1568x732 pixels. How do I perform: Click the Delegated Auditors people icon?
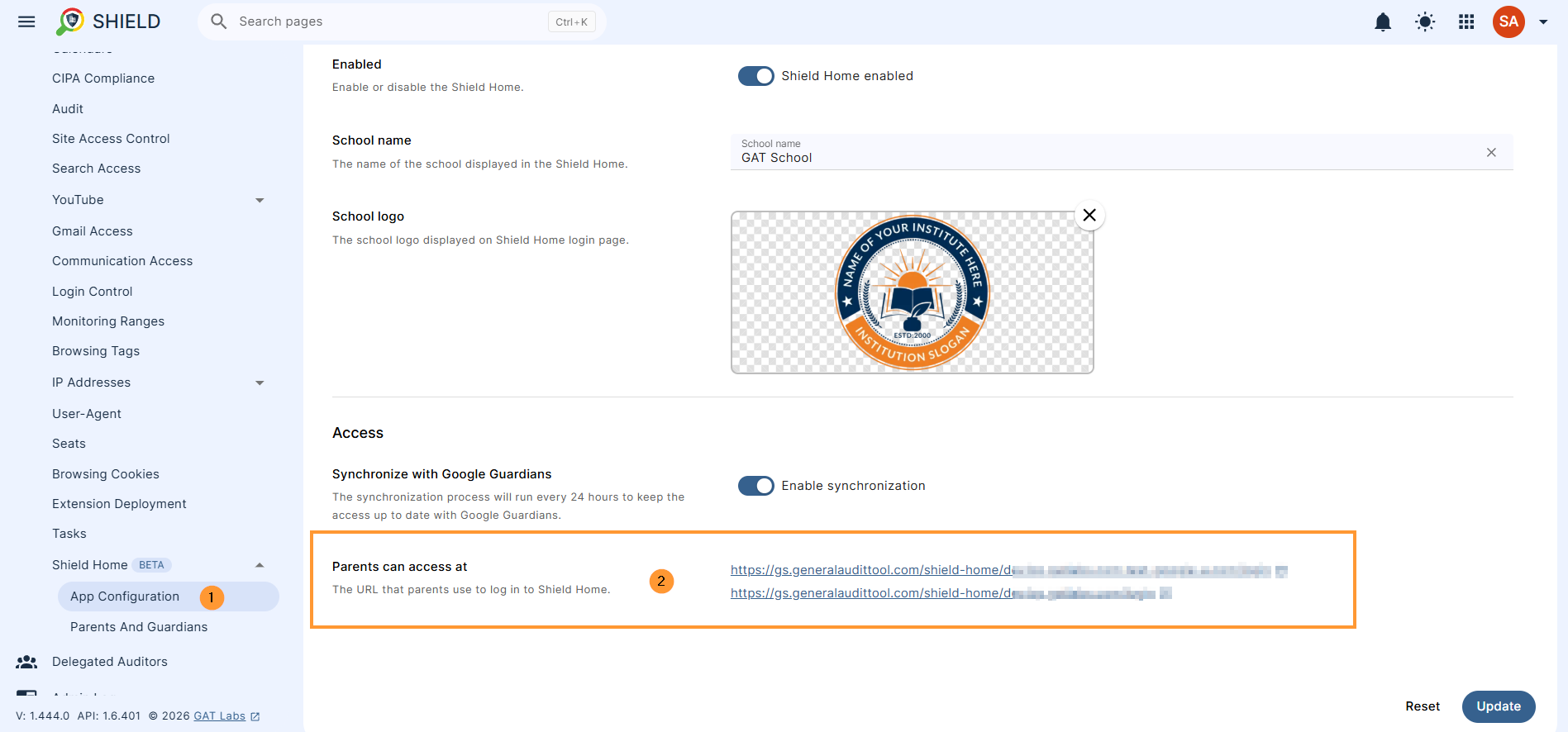[26, 662]
